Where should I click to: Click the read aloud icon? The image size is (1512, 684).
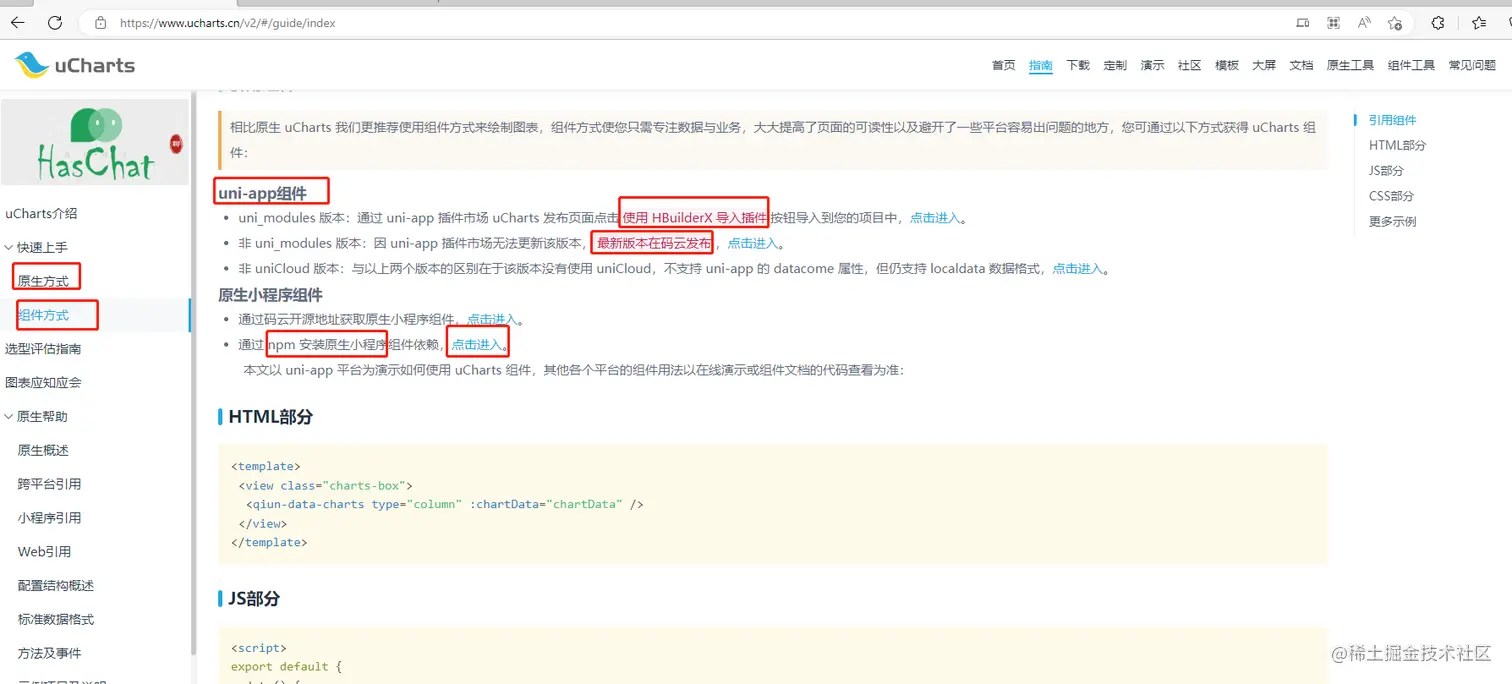click(1364, 22)
